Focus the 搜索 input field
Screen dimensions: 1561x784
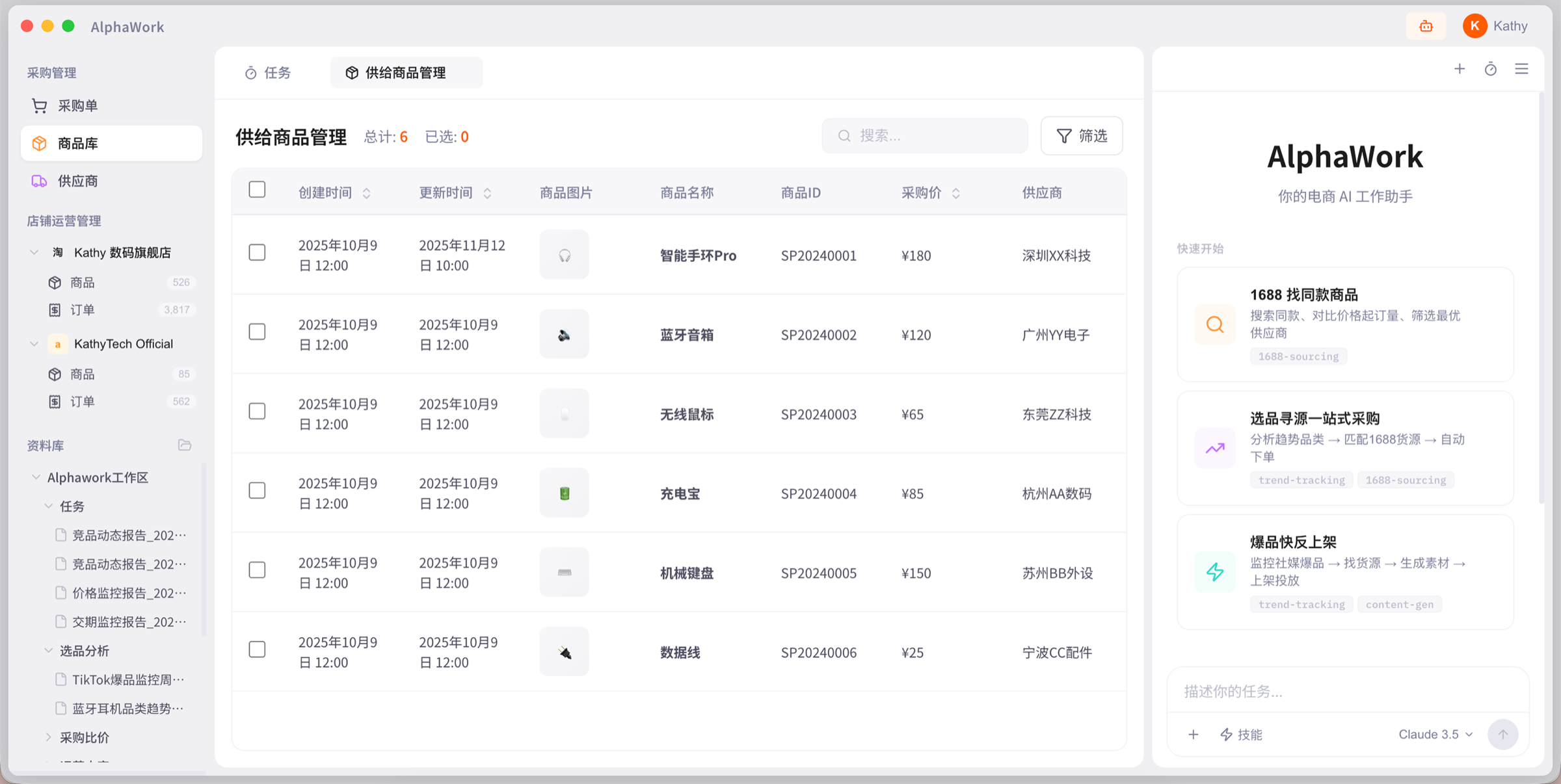(x=925, y=136)
